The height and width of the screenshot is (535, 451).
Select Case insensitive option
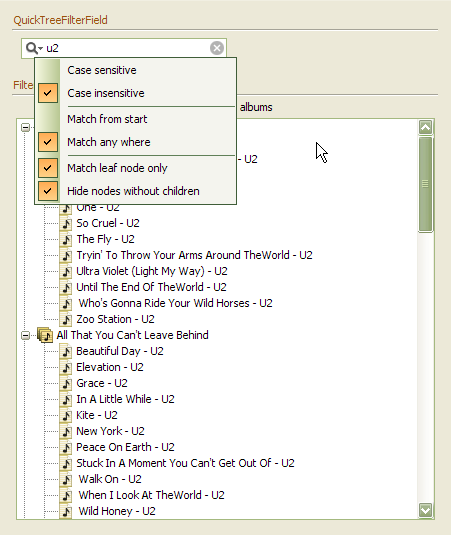[x=135, y=93]
